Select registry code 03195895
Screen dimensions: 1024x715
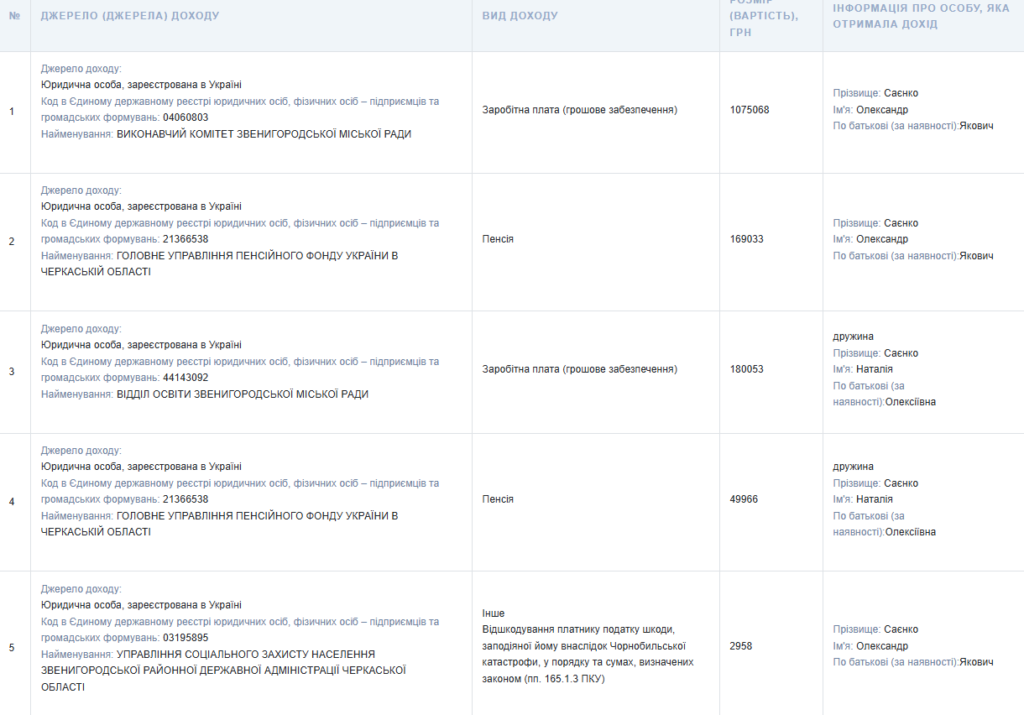point(185,638)
